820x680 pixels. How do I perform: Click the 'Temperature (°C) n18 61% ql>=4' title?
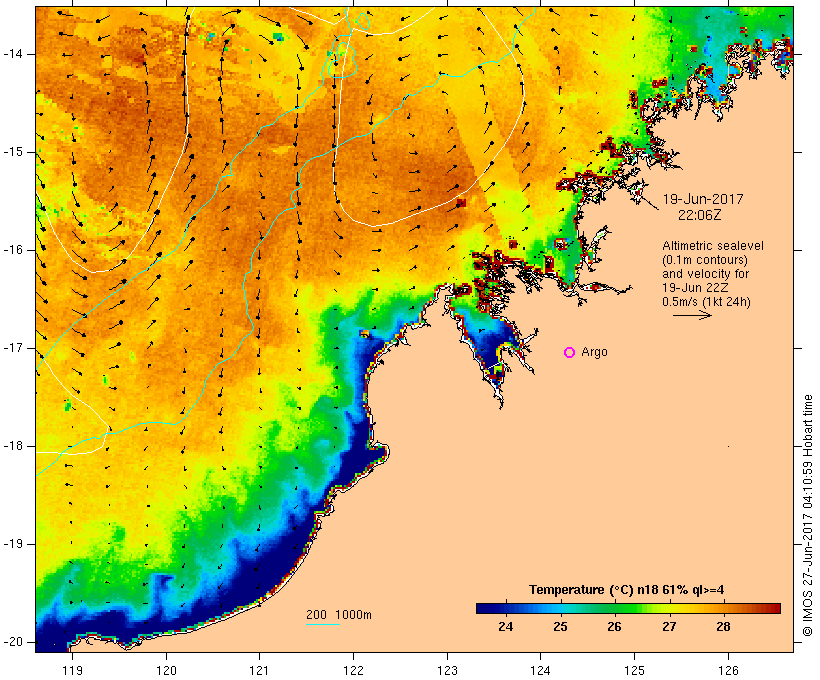pyautogui.click(x=627, y=590)
